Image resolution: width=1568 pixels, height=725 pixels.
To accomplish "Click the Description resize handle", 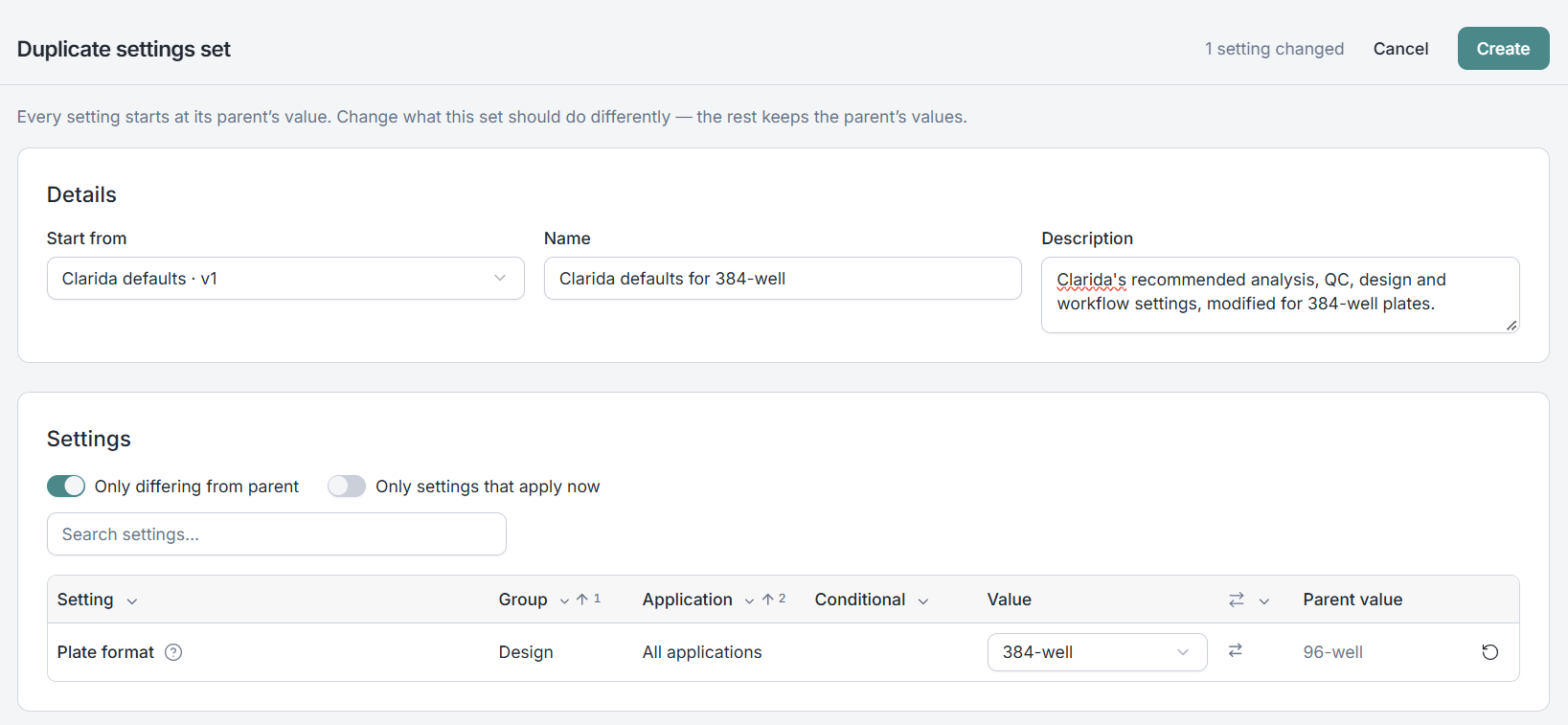I will [x=1511, y=326].
